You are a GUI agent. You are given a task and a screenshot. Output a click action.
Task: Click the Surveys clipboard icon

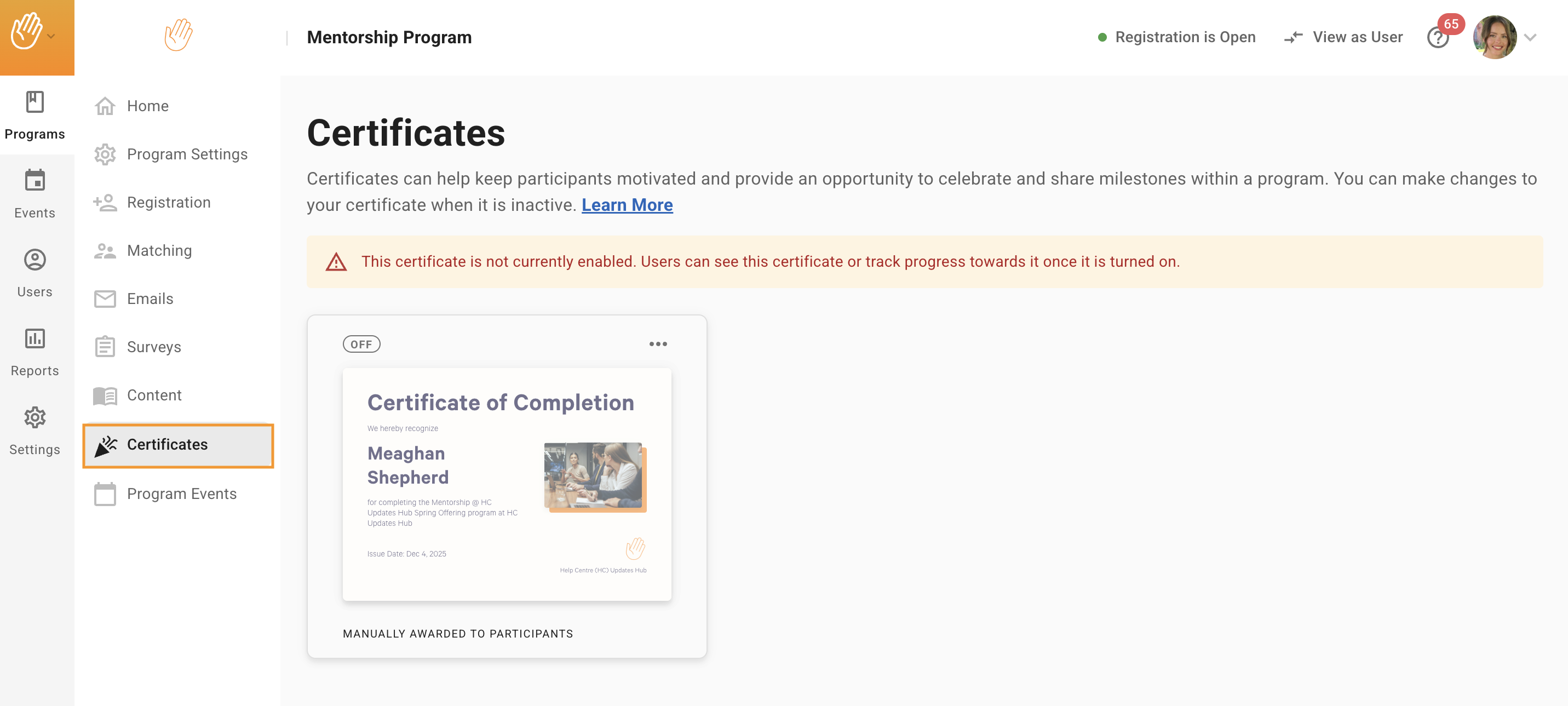click(105, 347)
